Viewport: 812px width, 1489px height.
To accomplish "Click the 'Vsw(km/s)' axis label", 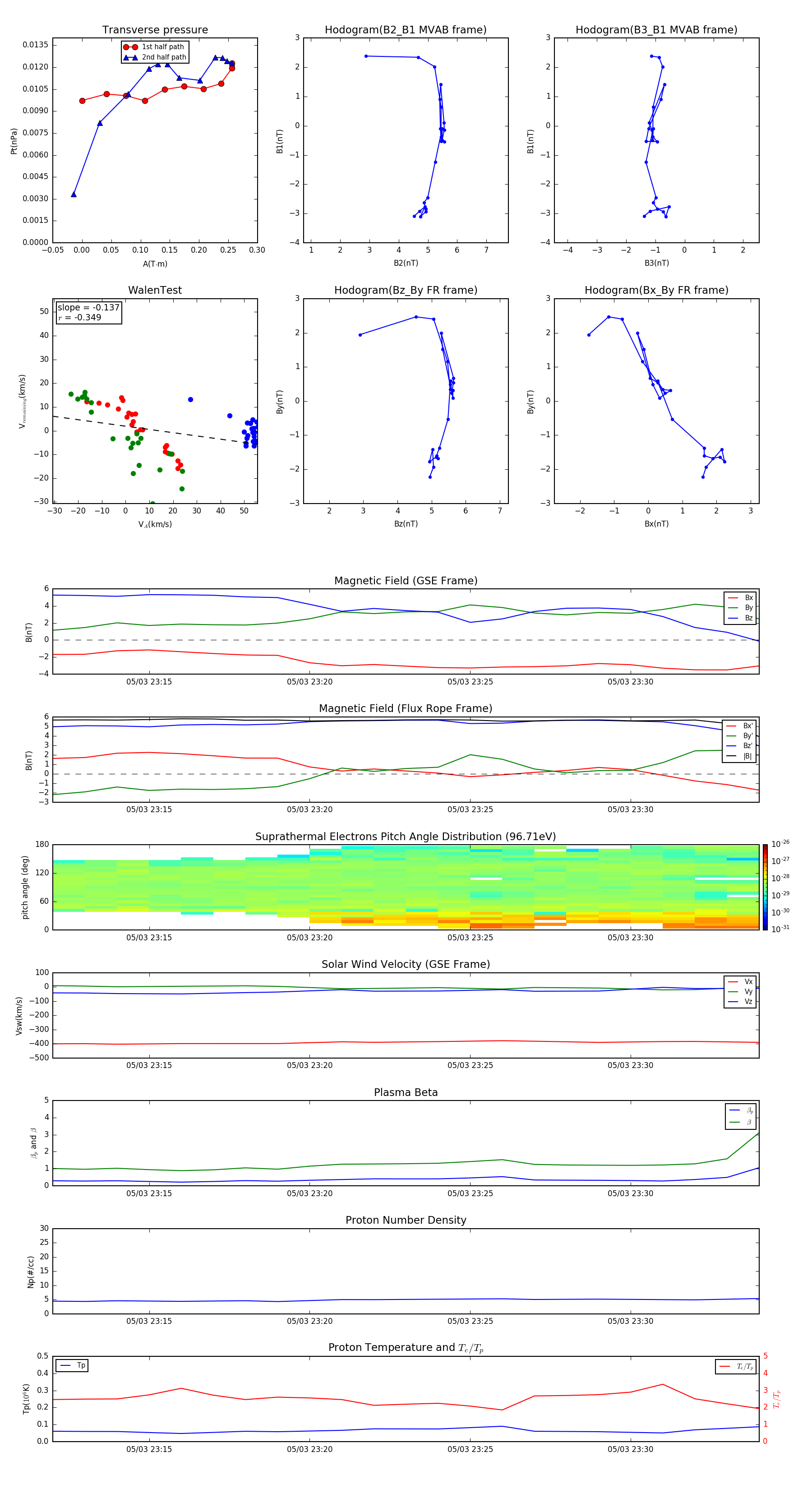I will coord(19,1016).
